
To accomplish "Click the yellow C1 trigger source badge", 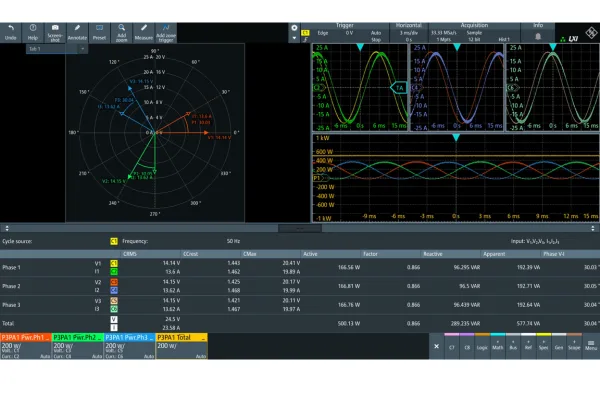I will click(x=305, y=33).
